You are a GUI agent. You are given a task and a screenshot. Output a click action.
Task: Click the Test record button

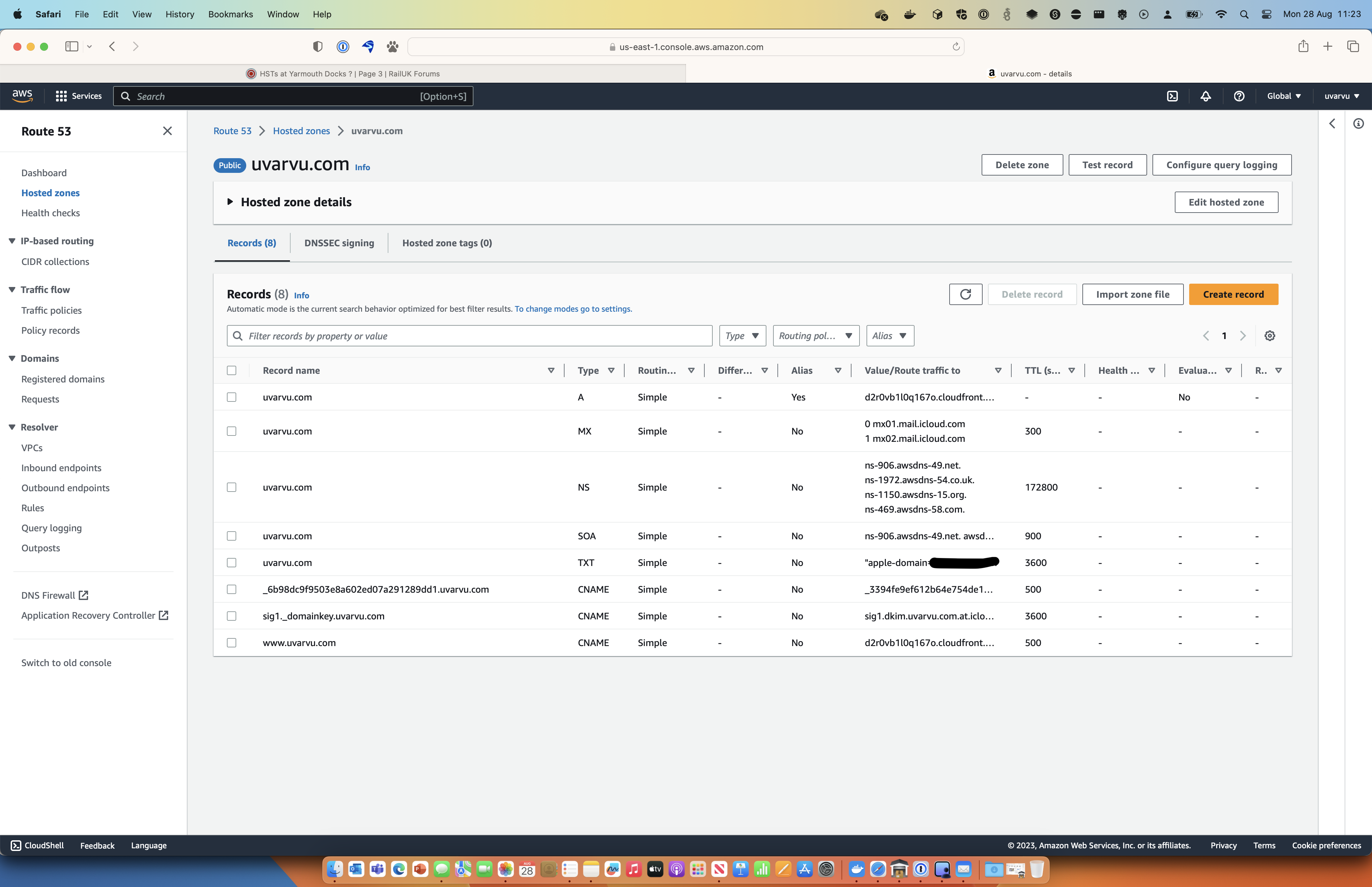[x=1107, y=165]
